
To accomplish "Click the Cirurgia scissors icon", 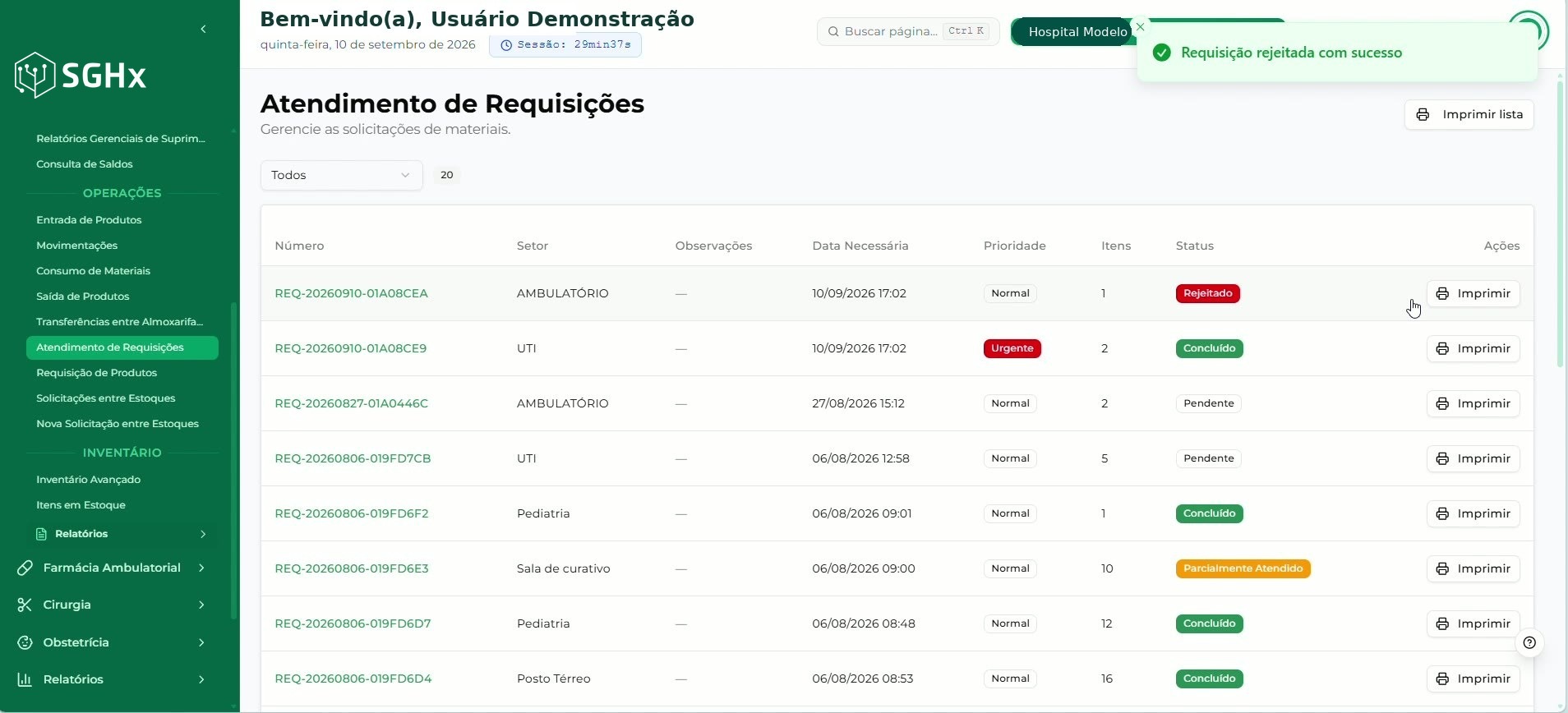I will 25,605.
